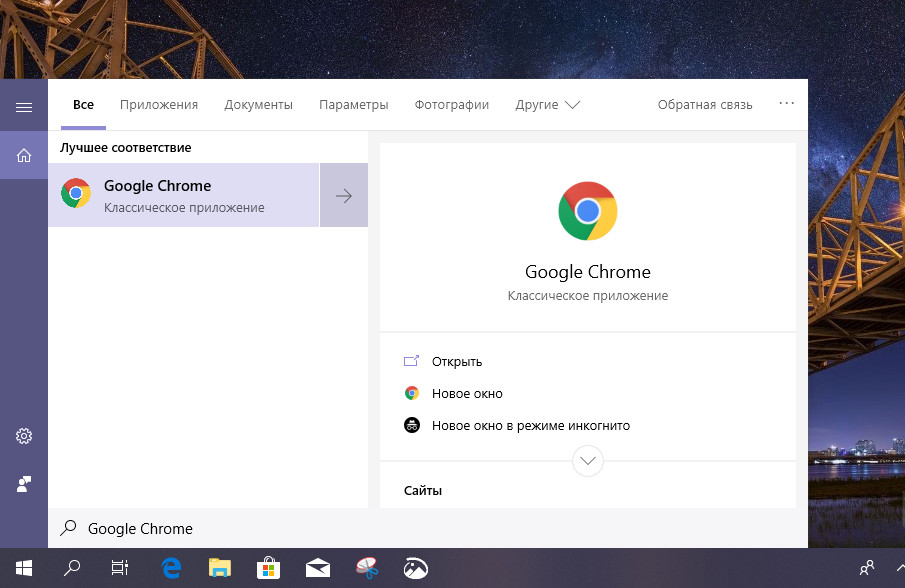This screenshot has width=905, height=588.
Task: Choose Новое окно в режиме инкогнито
Action: (x=531, y=426)
